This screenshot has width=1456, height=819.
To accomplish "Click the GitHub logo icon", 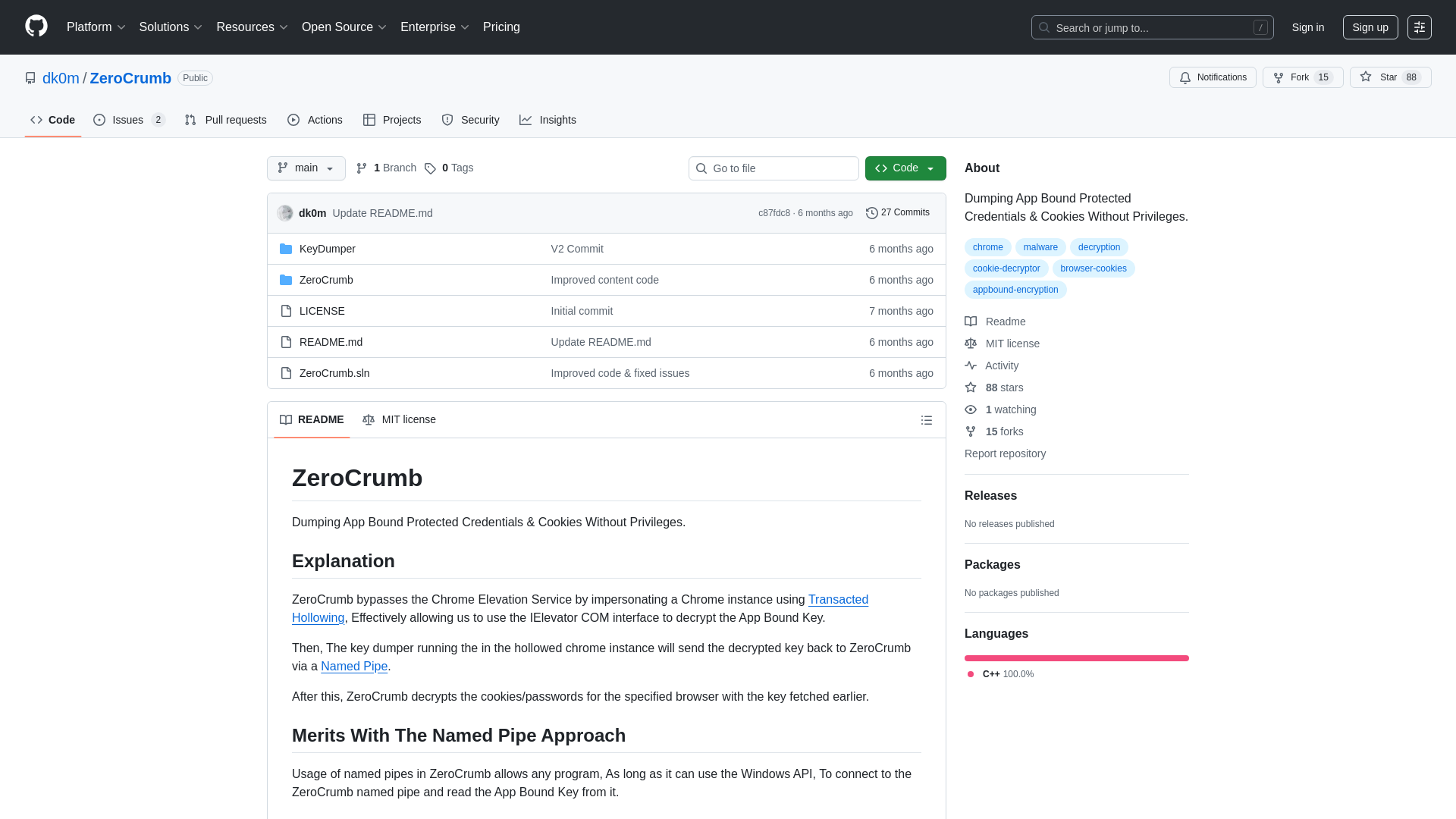I will (36, 27).
